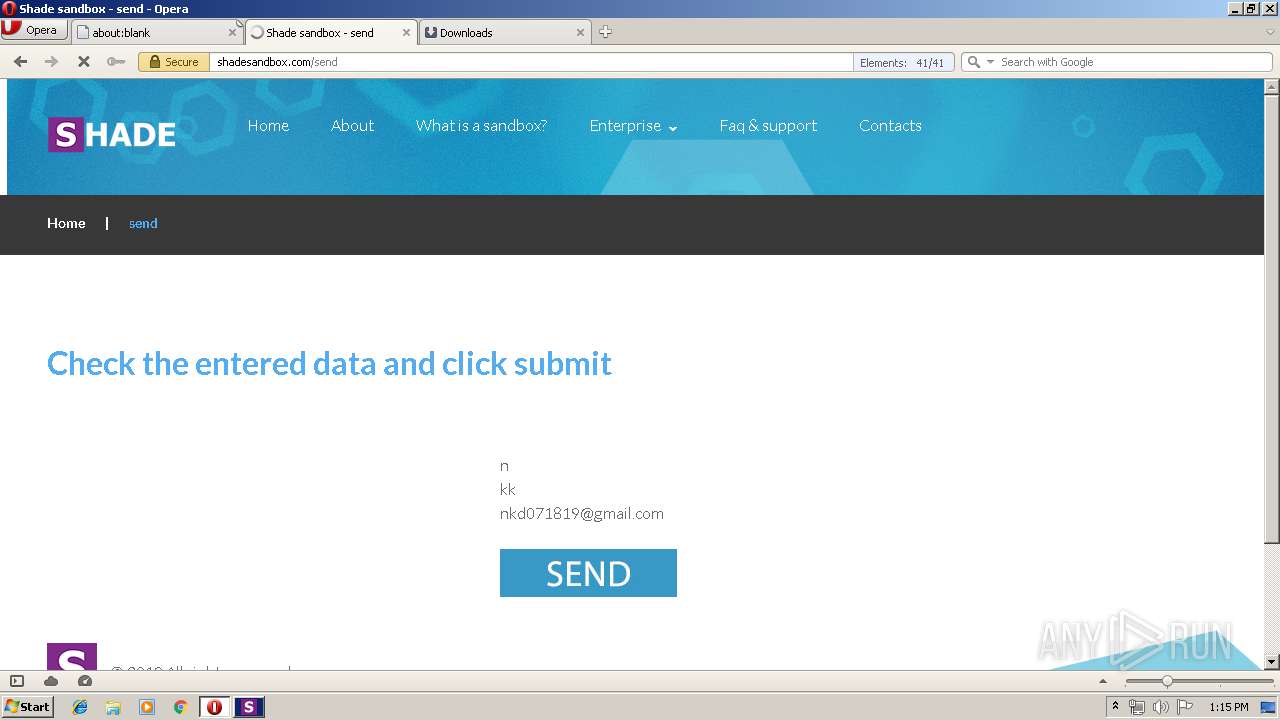Open the About navigation link

tap(352, 126)
